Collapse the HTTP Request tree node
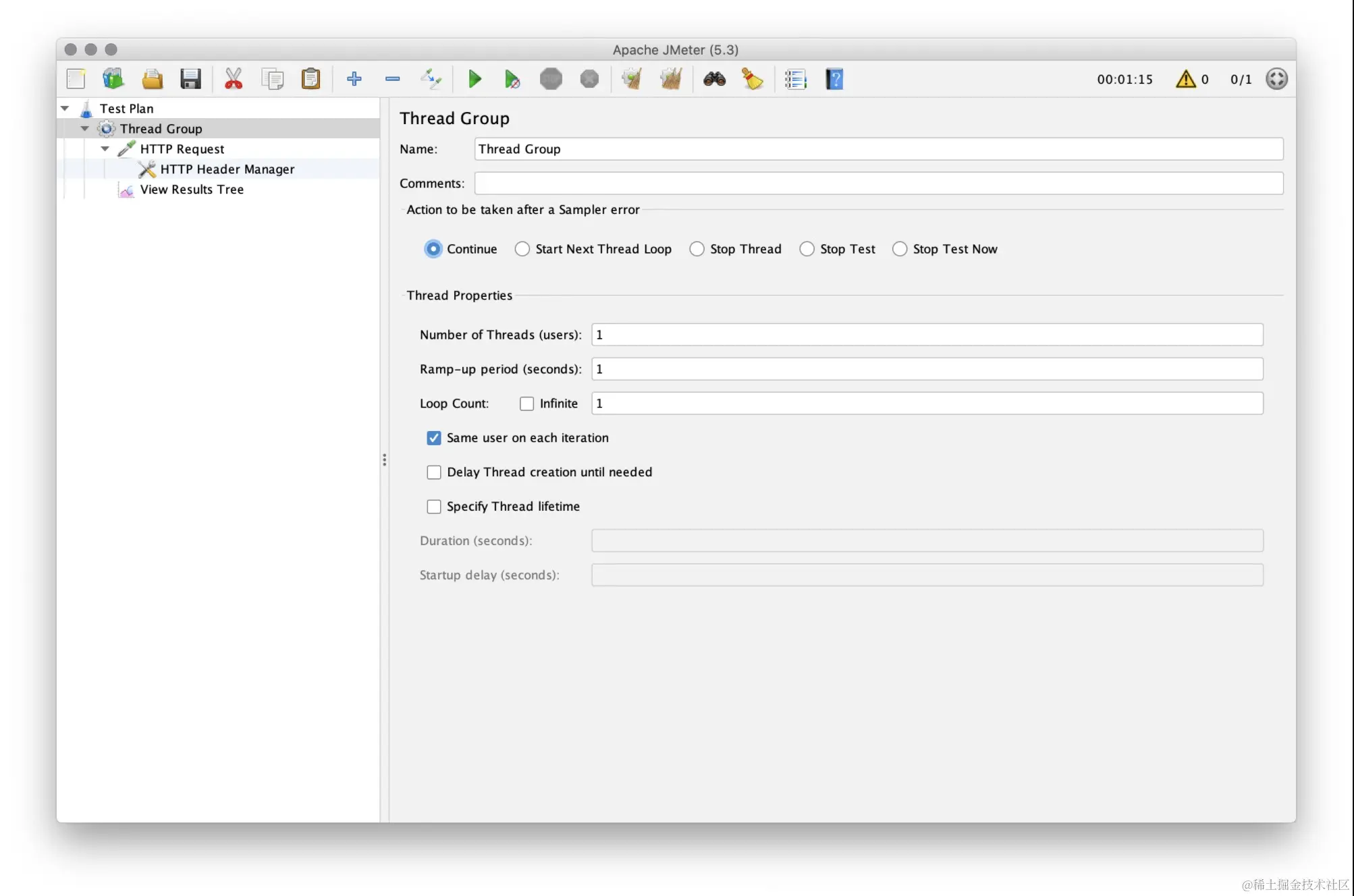Viewport: 1354px width, 896px height. 105,148
